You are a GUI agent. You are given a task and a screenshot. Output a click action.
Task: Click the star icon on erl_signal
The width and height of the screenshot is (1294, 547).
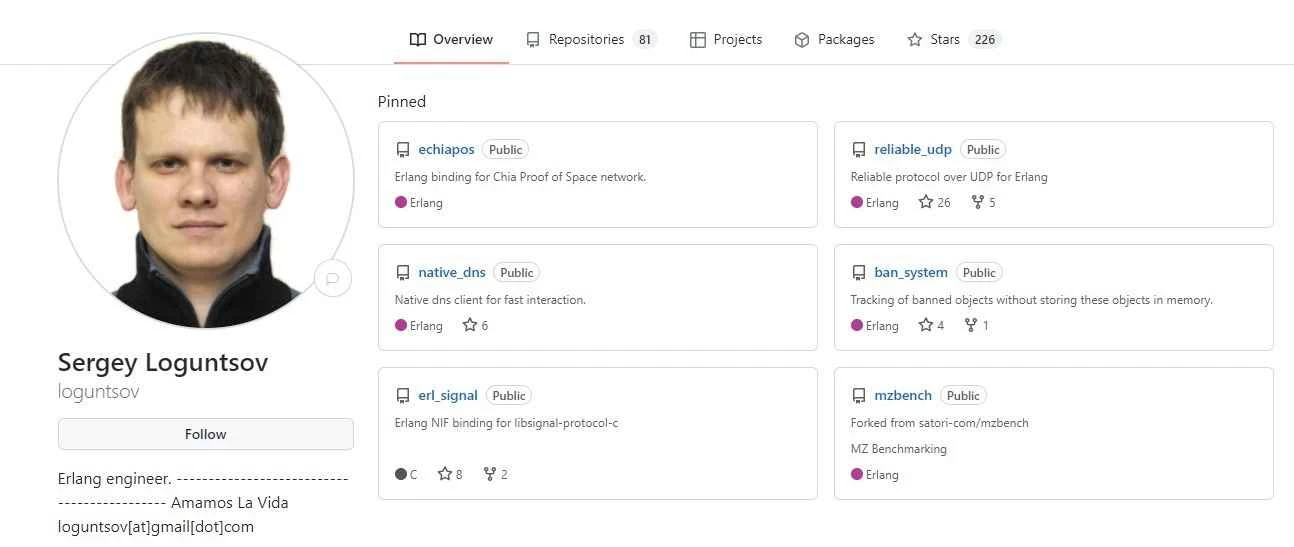pos(445,474)
